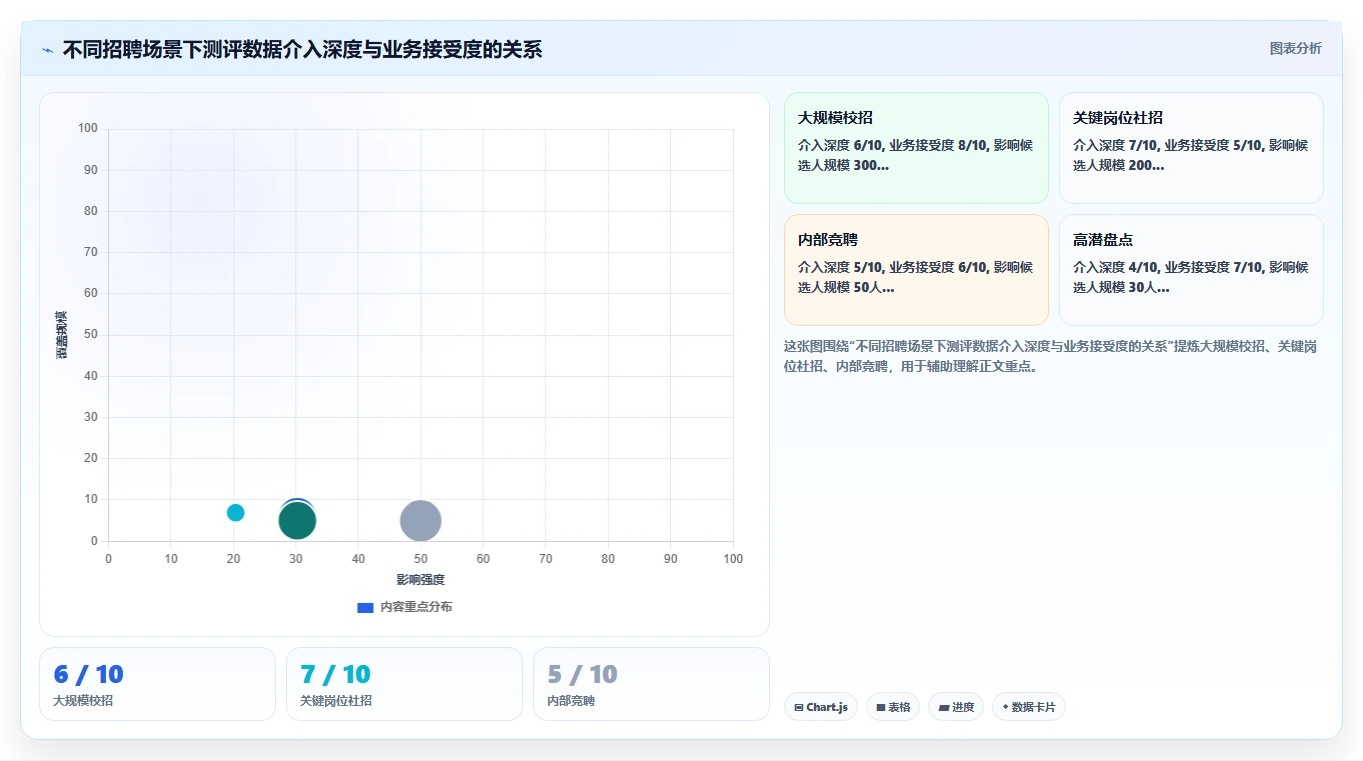Click the 影响强度 x-axis title
Image resolution: width=1363 pixels, height=761 pixels.
pyautogui.click(x=421, y=580)
